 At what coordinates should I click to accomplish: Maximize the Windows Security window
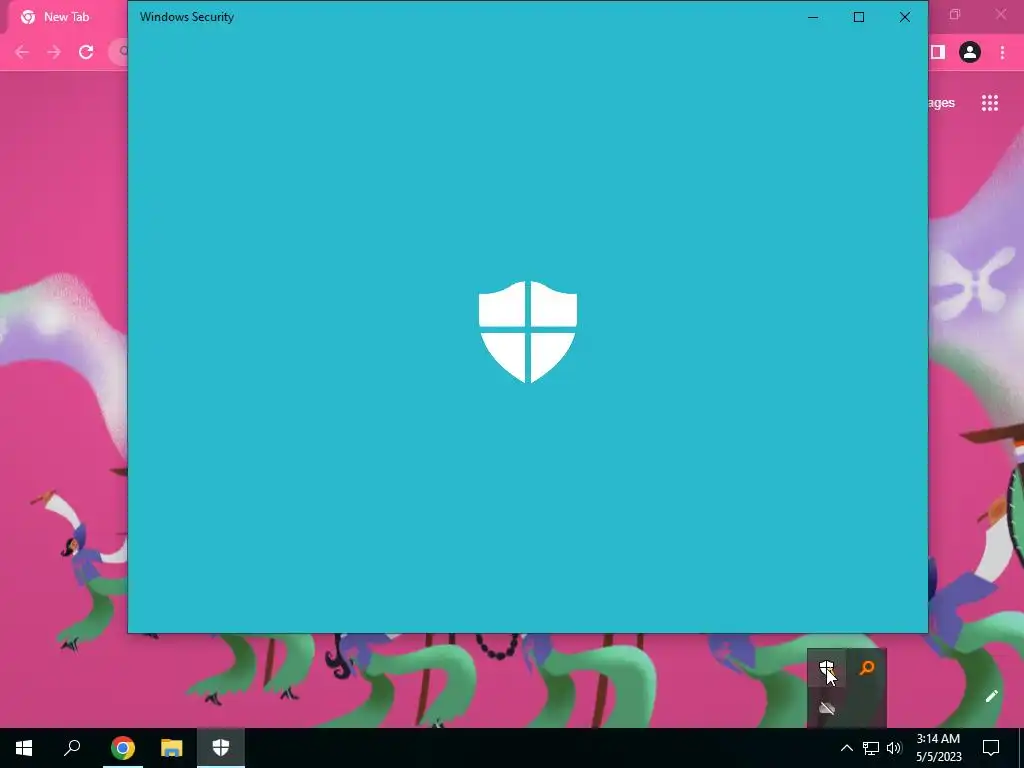(x=859, y=17)
